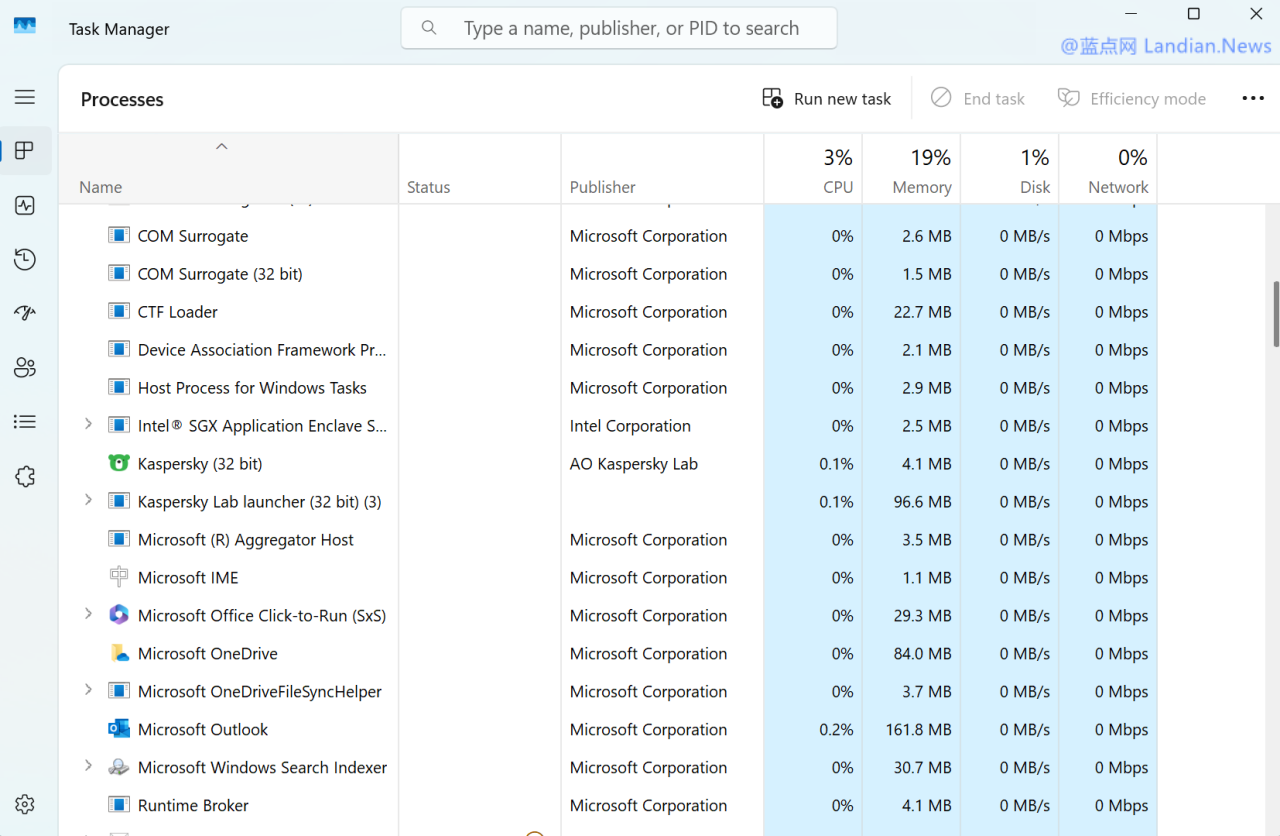
Task: Expand Microsoft Office Click-to-Run (SxS) group
Action: (x=88, y=614)
